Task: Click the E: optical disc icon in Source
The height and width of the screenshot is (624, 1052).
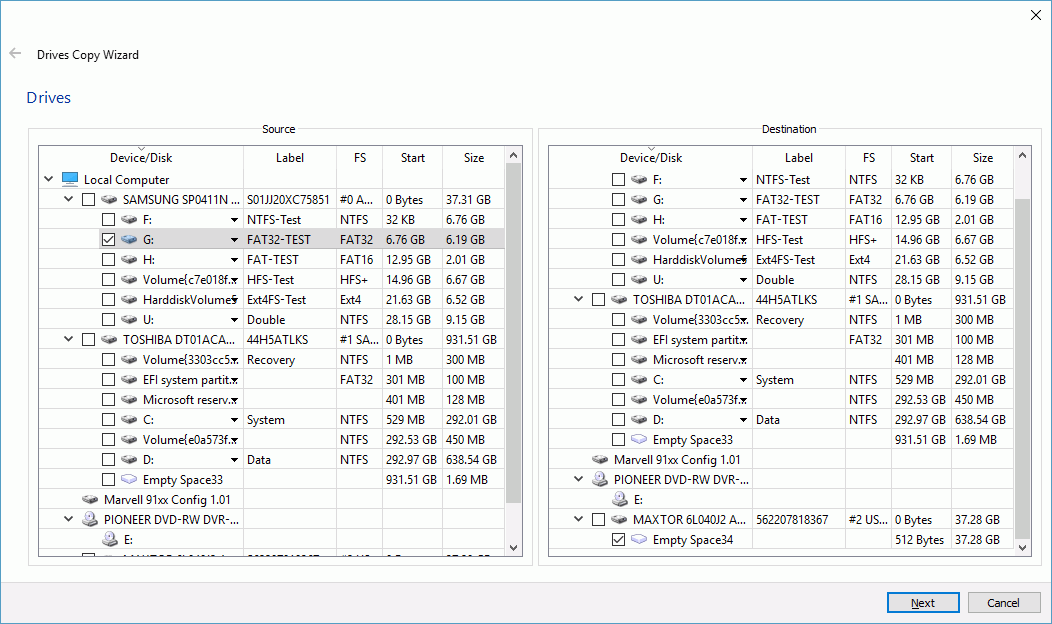Action: pyautogui.click(x=109, y=539)
